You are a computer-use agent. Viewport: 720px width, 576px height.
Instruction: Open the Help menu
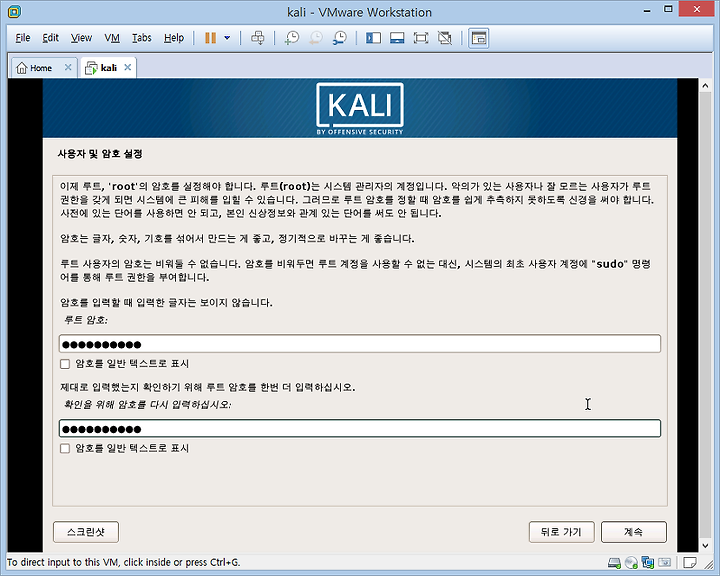tap(174, 38)
